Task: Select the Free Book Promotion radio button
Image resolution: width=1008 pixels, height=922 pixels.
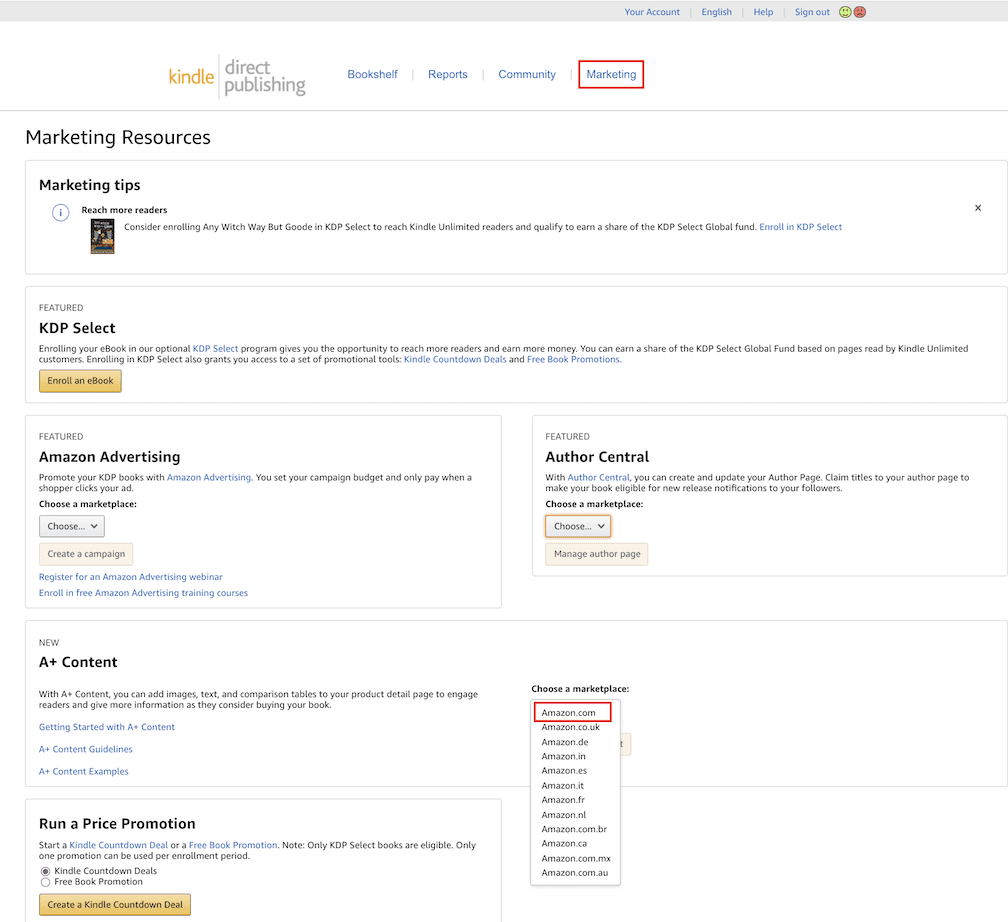Action: click(46, 882)
